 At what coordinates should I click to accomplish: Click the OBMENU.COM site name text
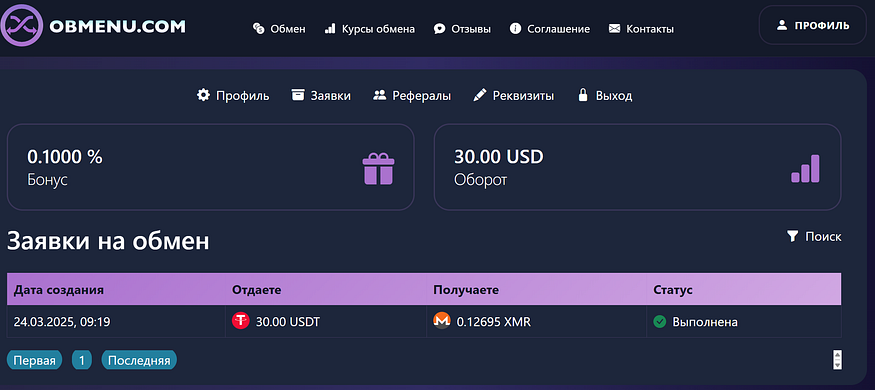pyautogui.click(x=117, y=26)
